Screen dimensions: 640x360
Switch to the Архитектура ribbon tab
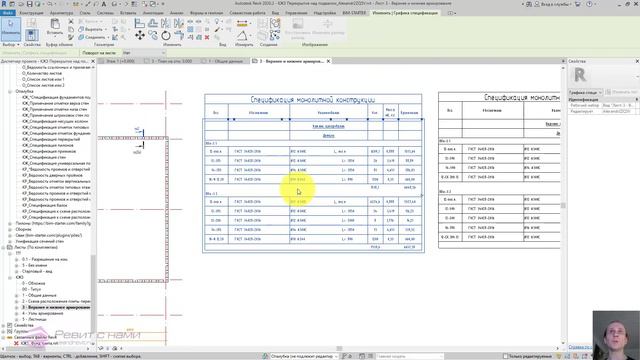click(x=61, y=13)
